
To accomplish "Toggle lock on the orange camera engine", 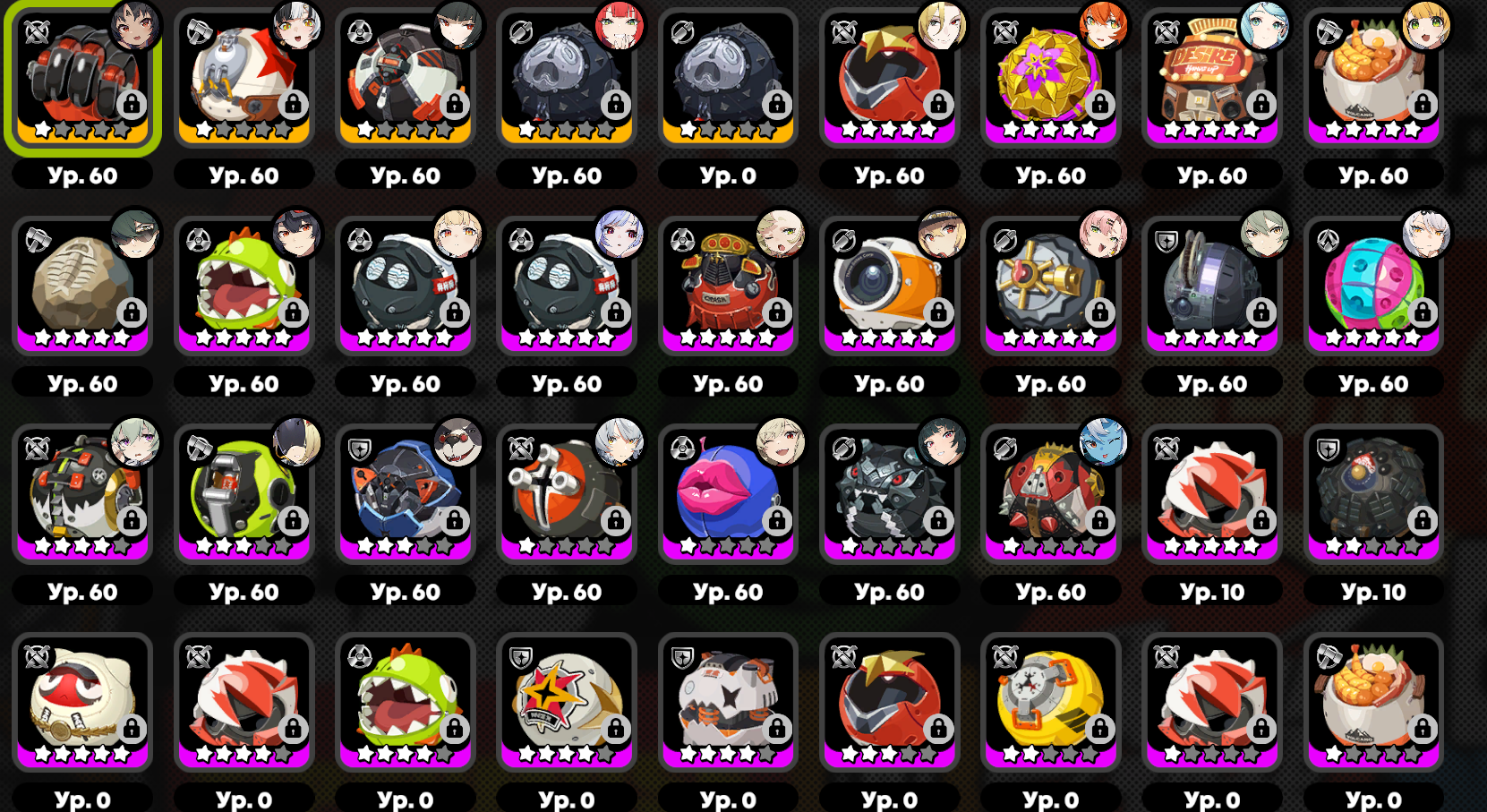I will (x=938, y=312).
